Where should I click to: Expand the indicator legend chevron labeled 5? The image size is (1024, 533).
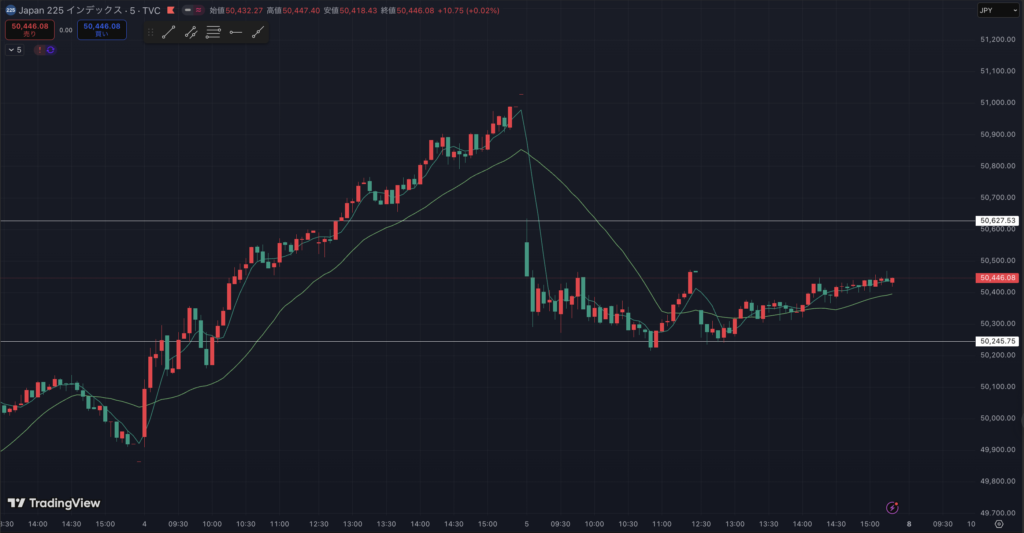[x=13, y=49]
